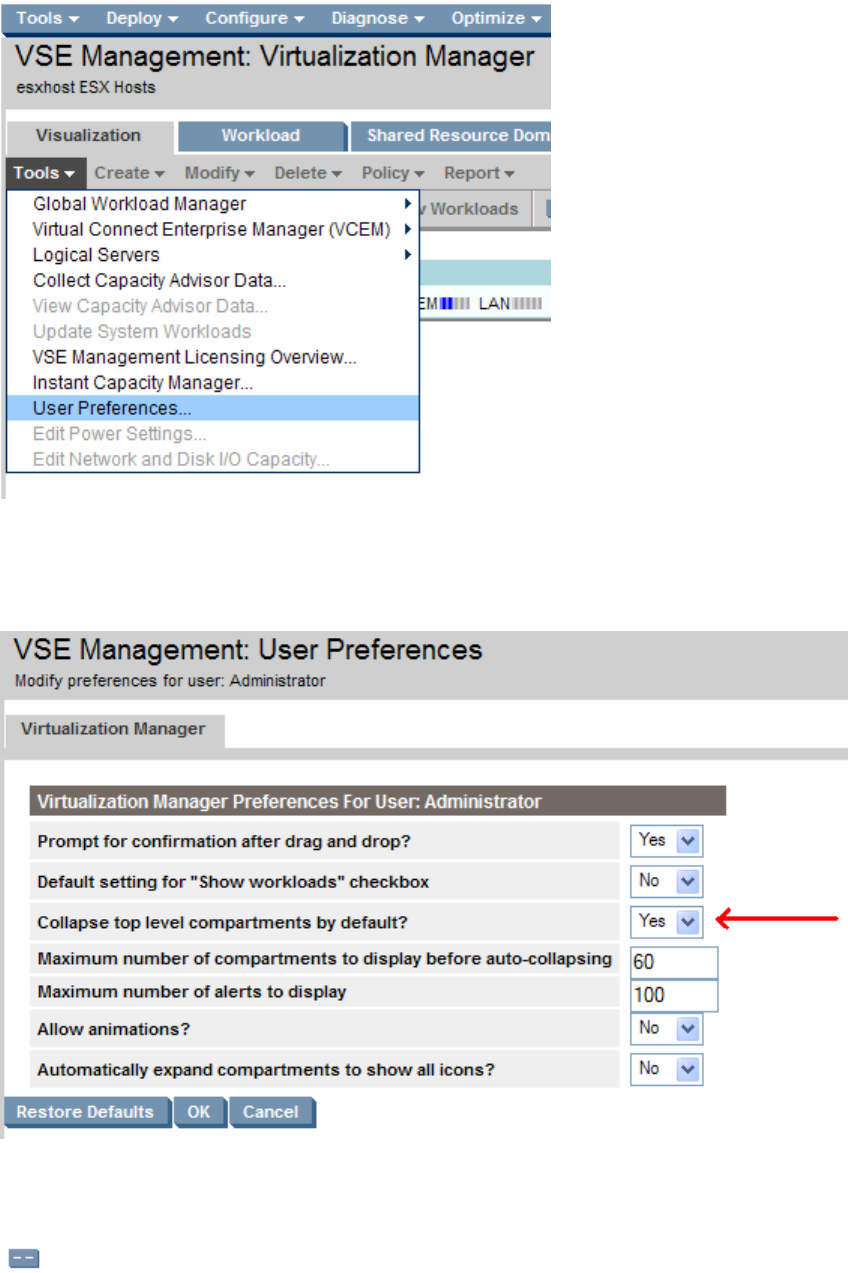The width and height of the screenshot is (848, 1273).
Task: Open Instant Capacity Manager
Action: pos(213,383)
